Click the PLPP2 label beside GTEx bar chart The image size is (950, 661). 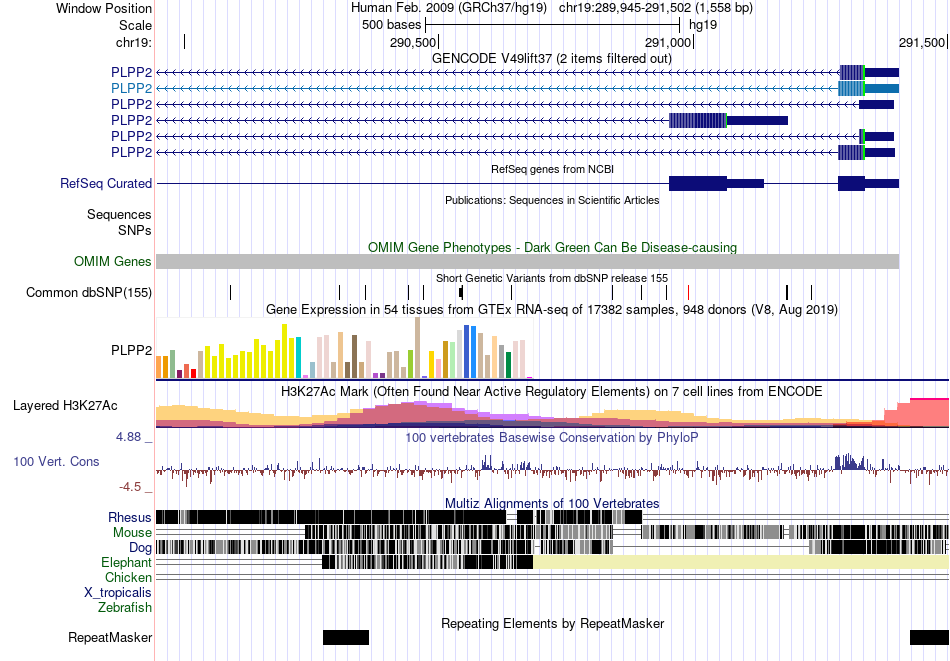coord(131,350)
